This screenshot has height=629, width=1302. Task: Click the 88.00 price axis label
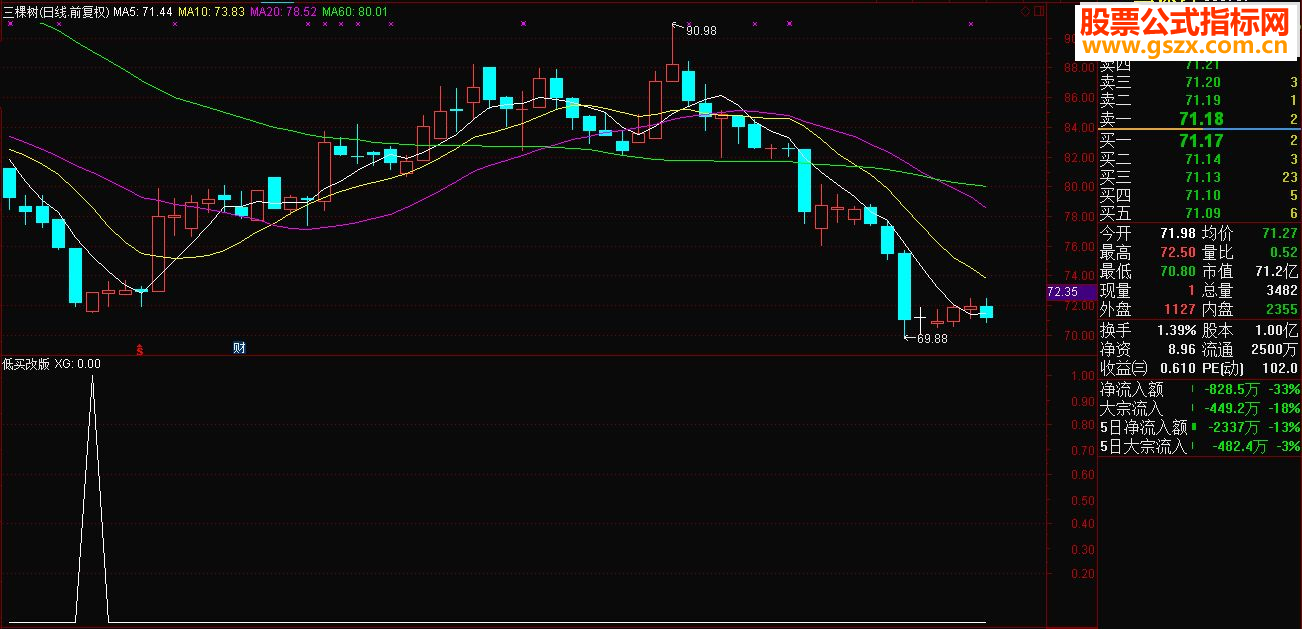[x=1077, y=69]
